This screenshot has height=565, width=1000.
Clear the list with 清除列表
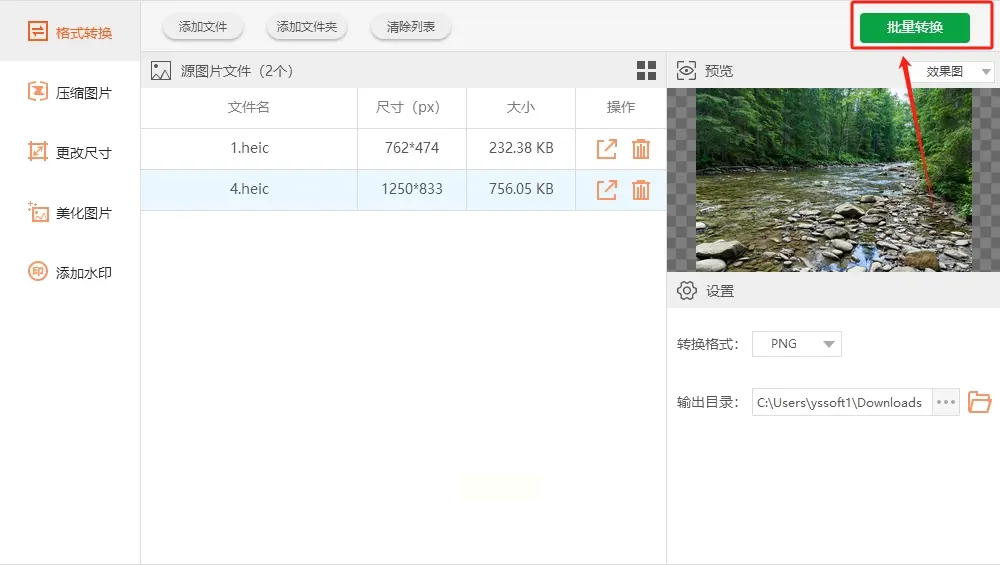[411, 27]
